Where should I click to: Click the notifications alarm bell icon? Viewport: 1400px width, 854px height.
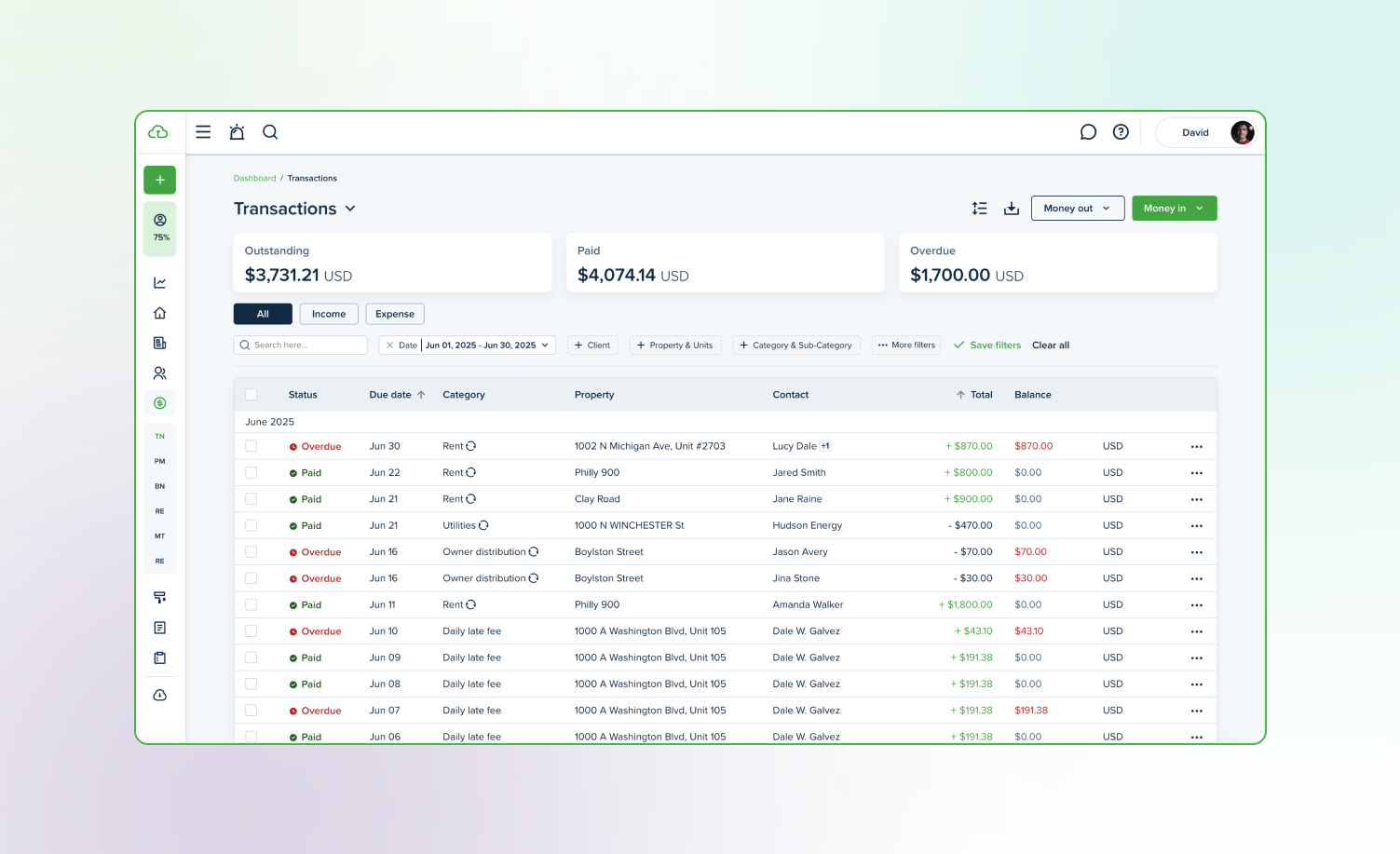point(237,132)
